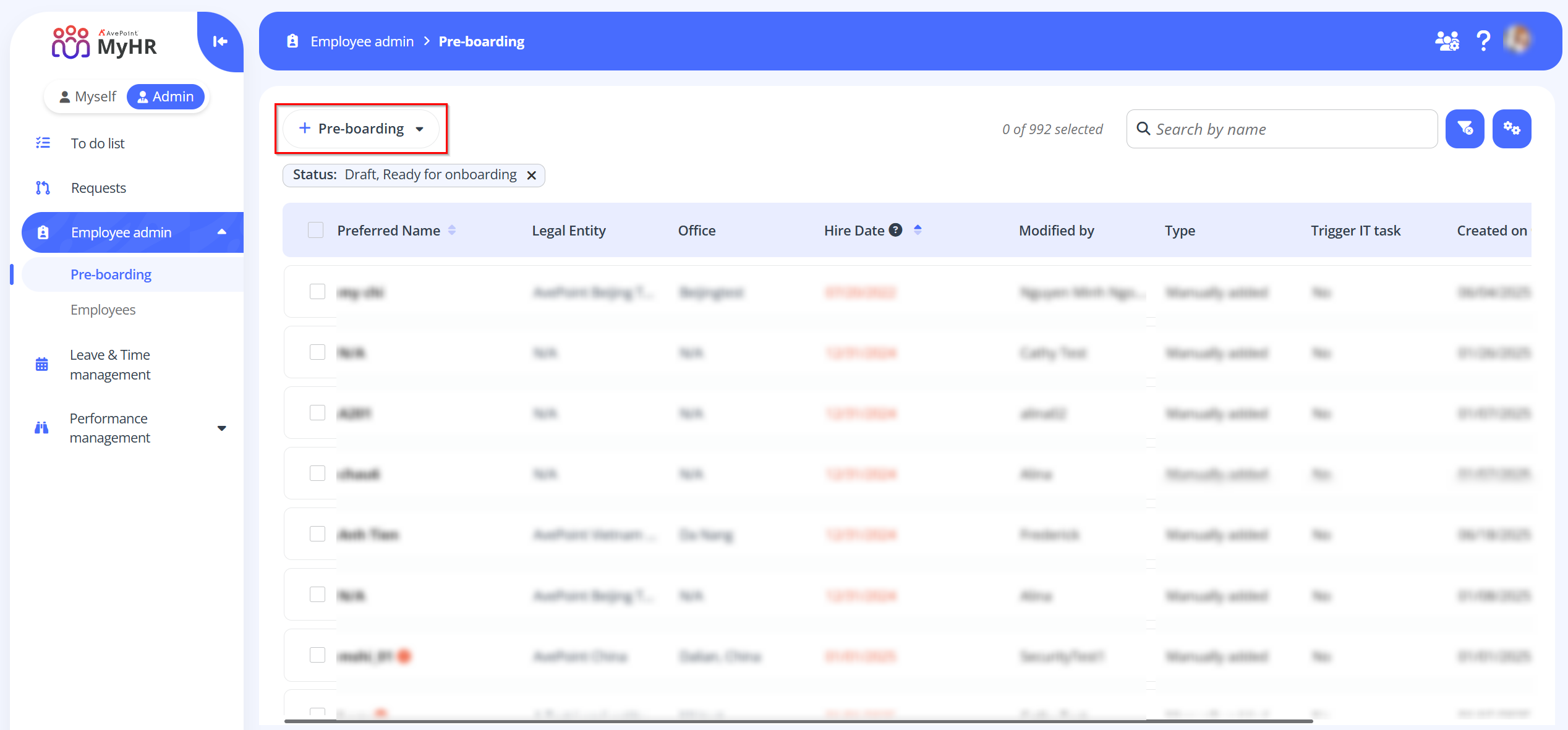Image resolution: width=1568 pixels, height=730 pixels.
Task: Tick the third row's checkbox
Action: click(x=317, y=413)
